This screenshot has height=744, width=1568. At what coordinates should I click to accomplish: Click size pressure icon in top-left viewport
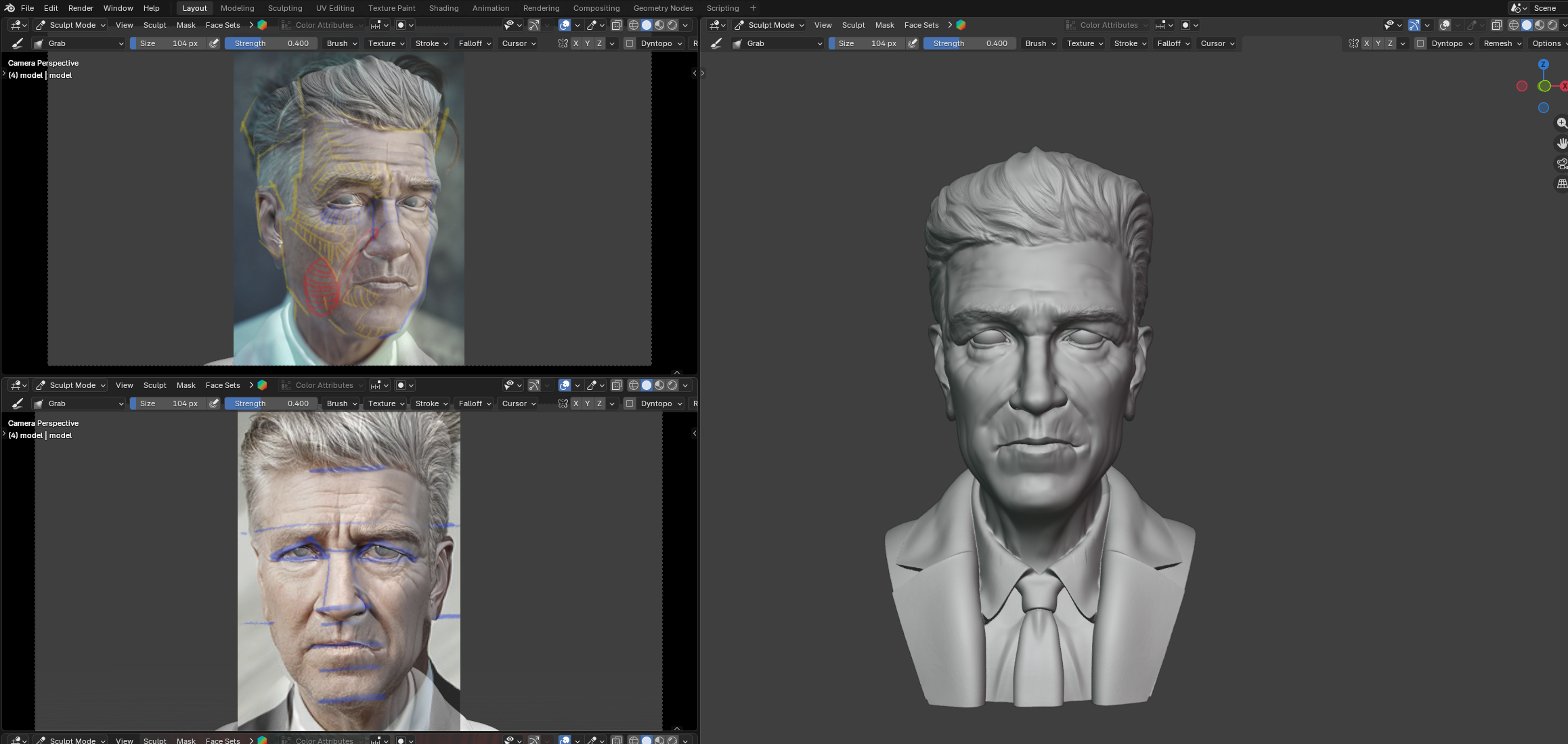coord(214,43)
